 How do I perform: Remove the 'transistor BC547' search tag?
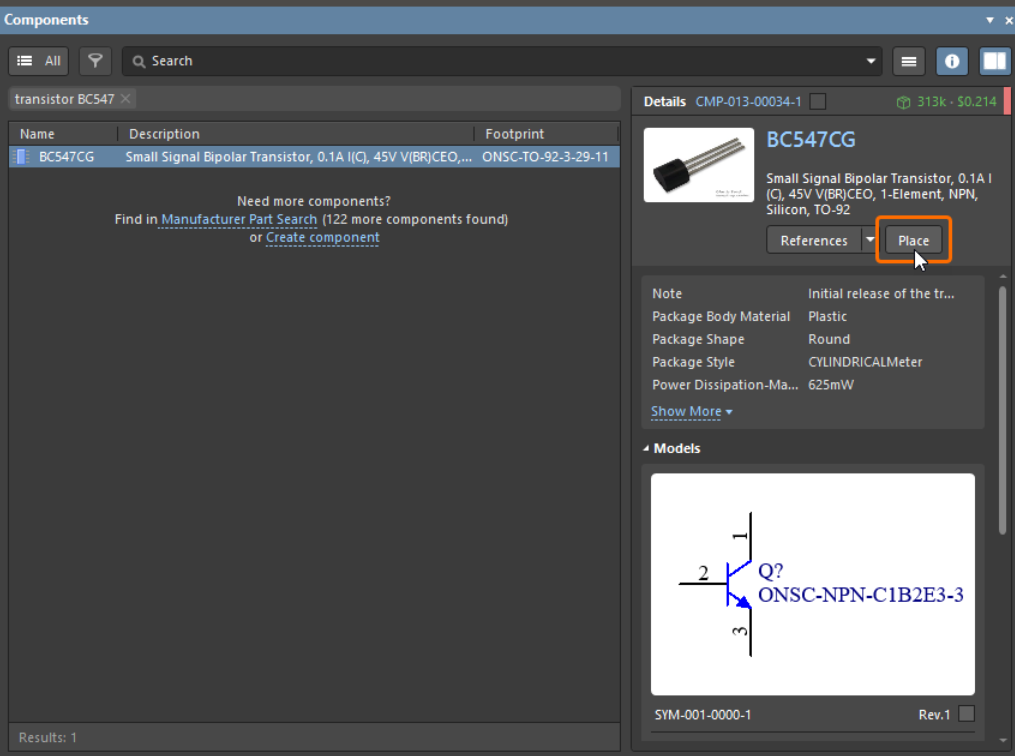[126, 98]
